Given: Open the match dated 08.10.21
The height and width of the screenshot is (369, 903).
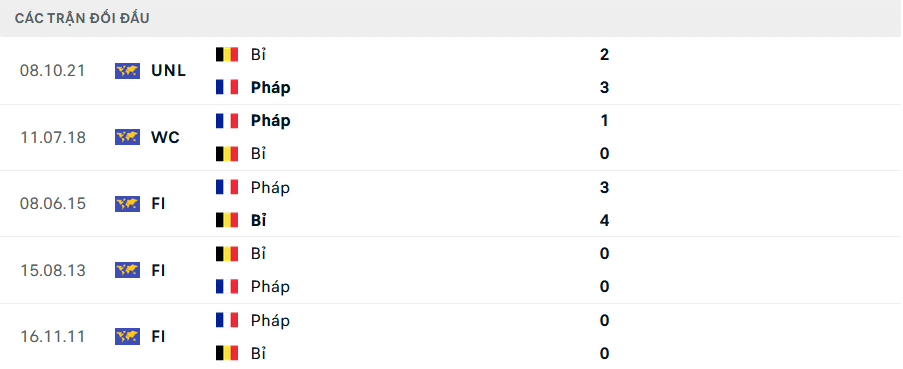Looking at the screenshot, I should (452, 71).
